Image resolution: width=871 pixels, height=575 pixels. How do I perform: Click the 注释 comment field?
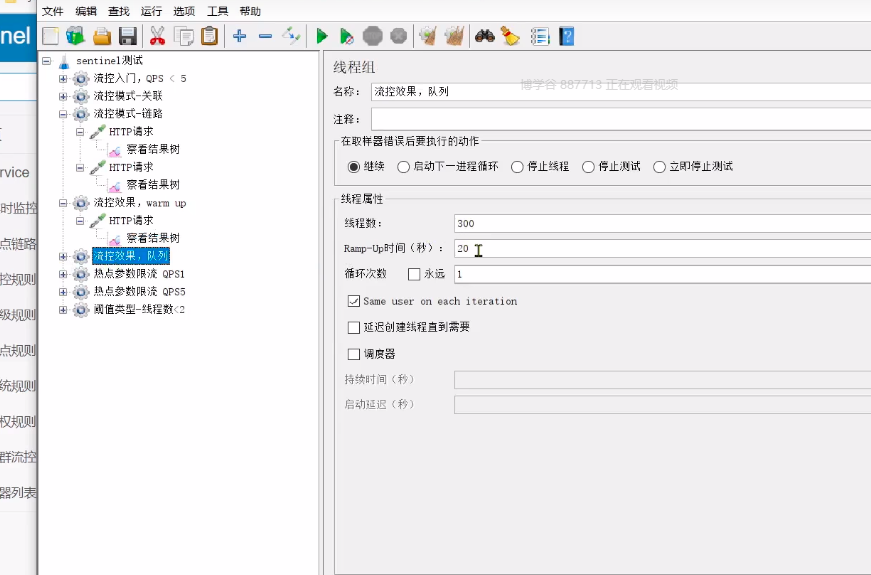click(x=620, y=119)
